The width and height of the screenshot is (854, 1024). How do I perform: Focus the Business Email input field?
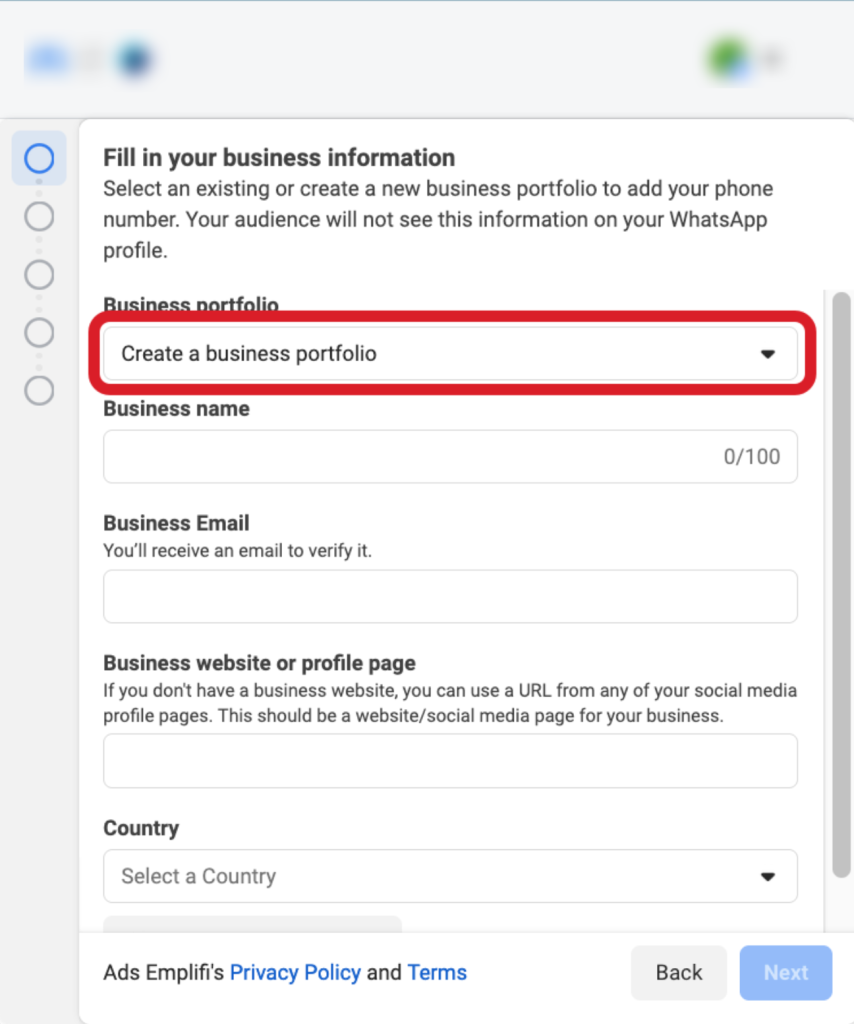(x=451, y=596)
